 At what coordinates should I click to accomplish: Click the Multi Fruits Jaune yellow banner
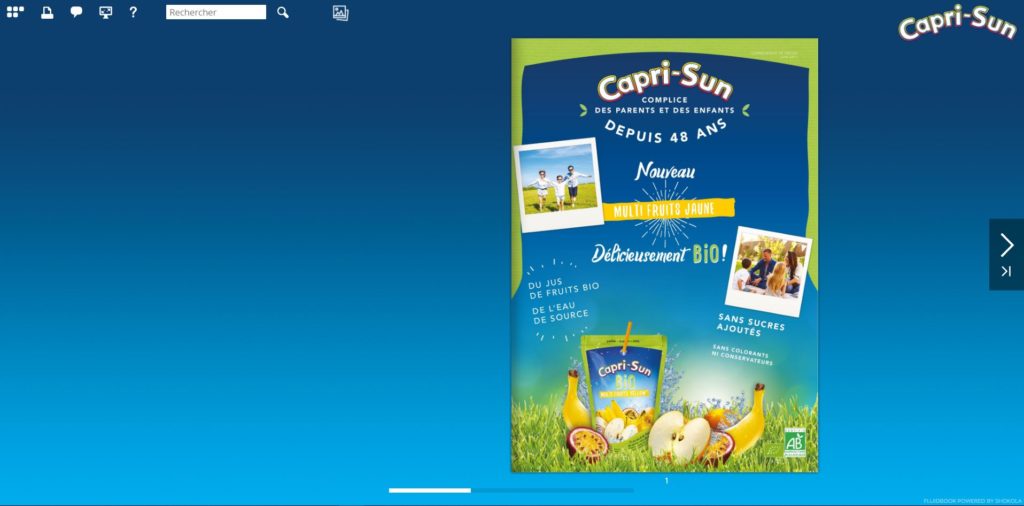coord(668,208)
